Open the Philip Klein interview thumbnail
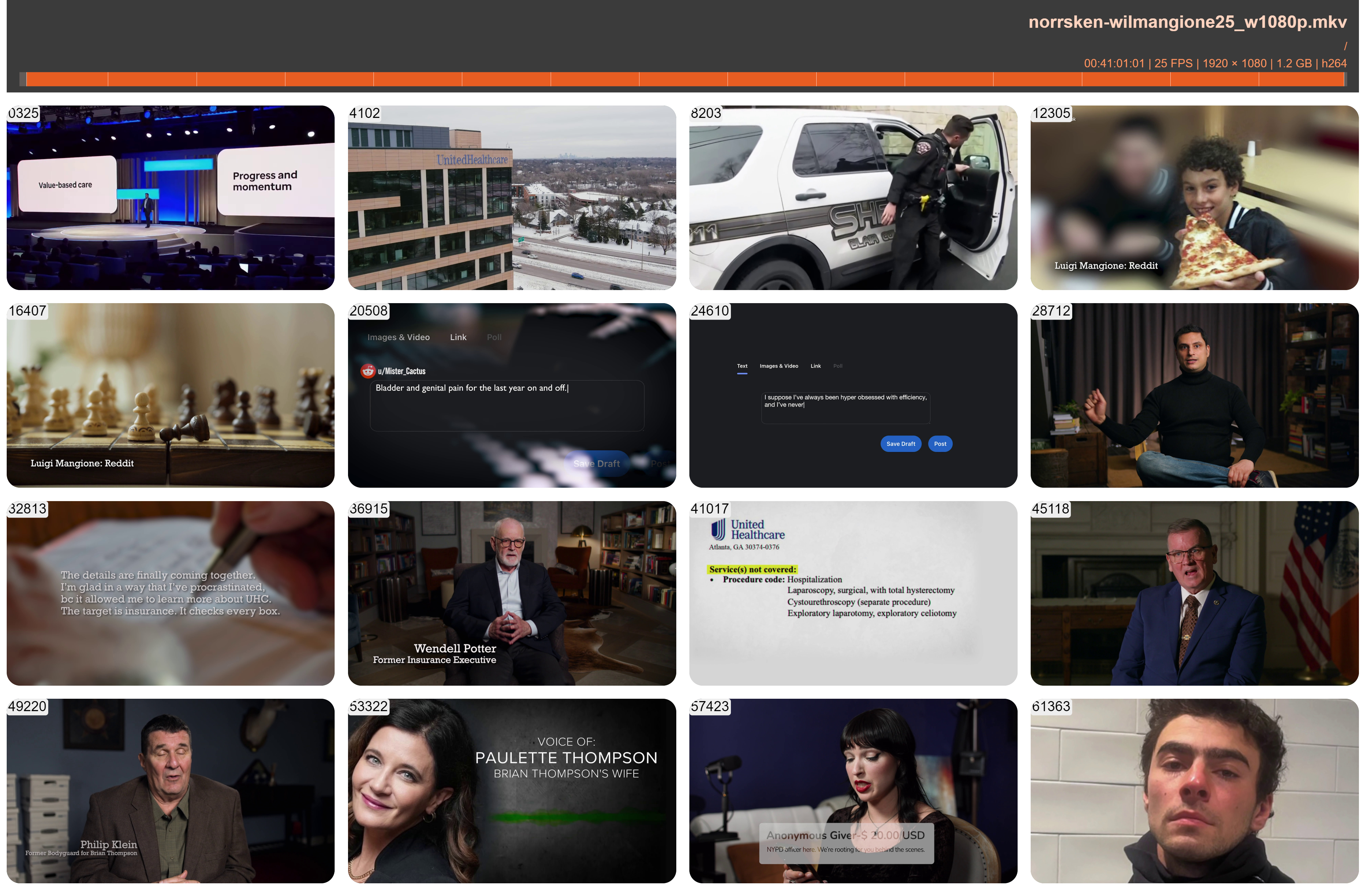 pyautogui.click(x=170, y=791)
